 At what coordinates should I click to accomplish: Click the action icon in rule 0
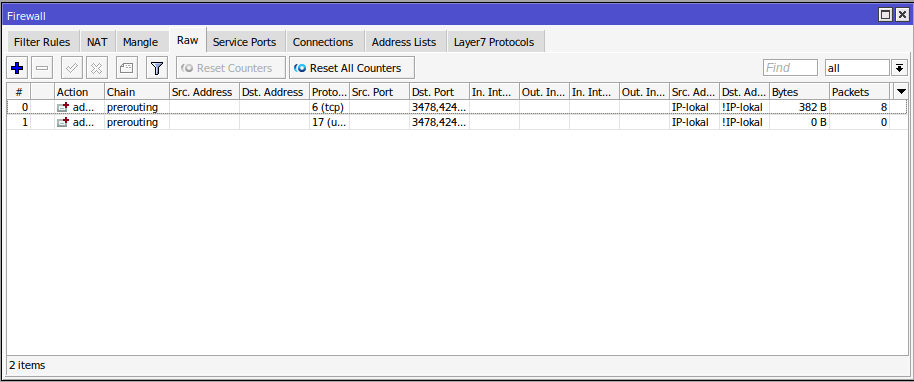tap(63, 107)
